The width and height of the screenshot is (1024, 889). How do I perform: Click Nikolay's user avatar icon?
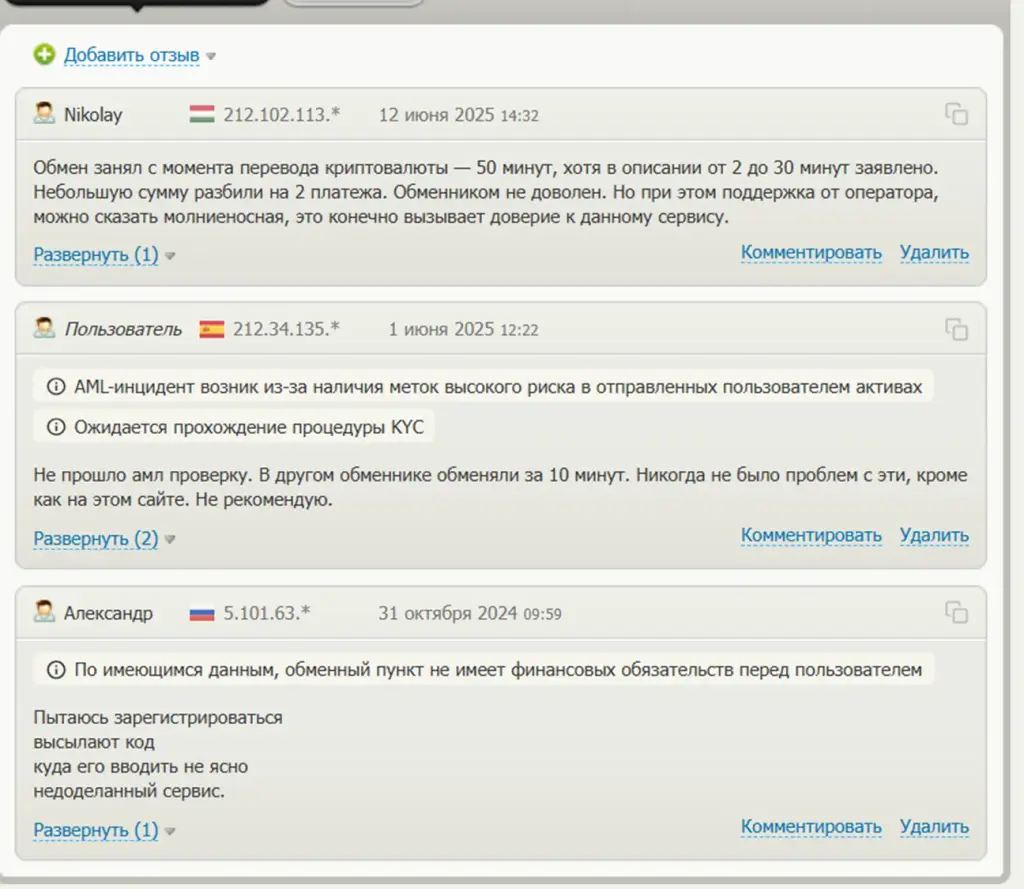point(44,114)
